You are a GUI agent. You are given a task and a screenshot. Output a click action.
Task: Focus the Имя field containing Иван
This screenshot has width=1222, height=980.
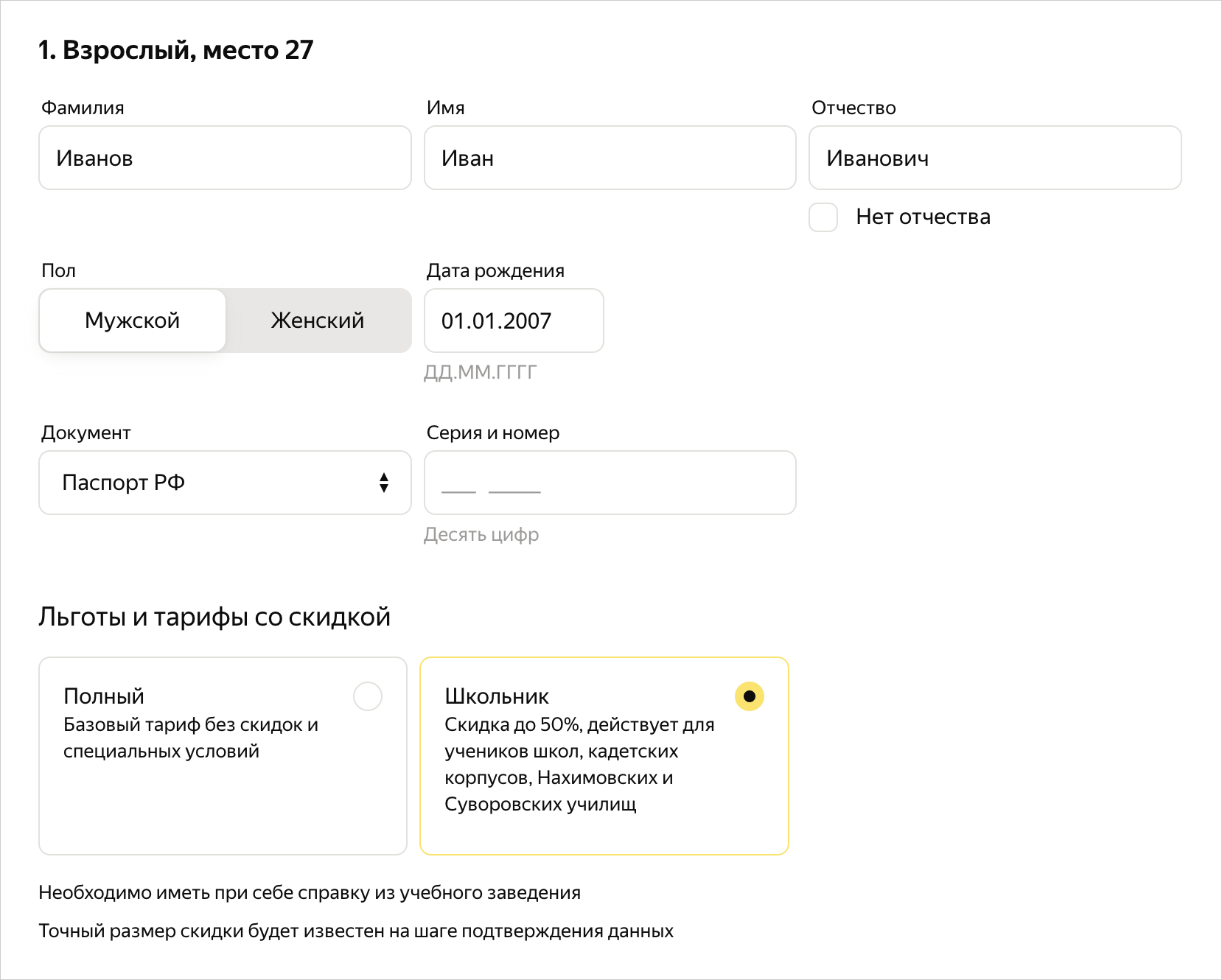(x=610, y=158)
